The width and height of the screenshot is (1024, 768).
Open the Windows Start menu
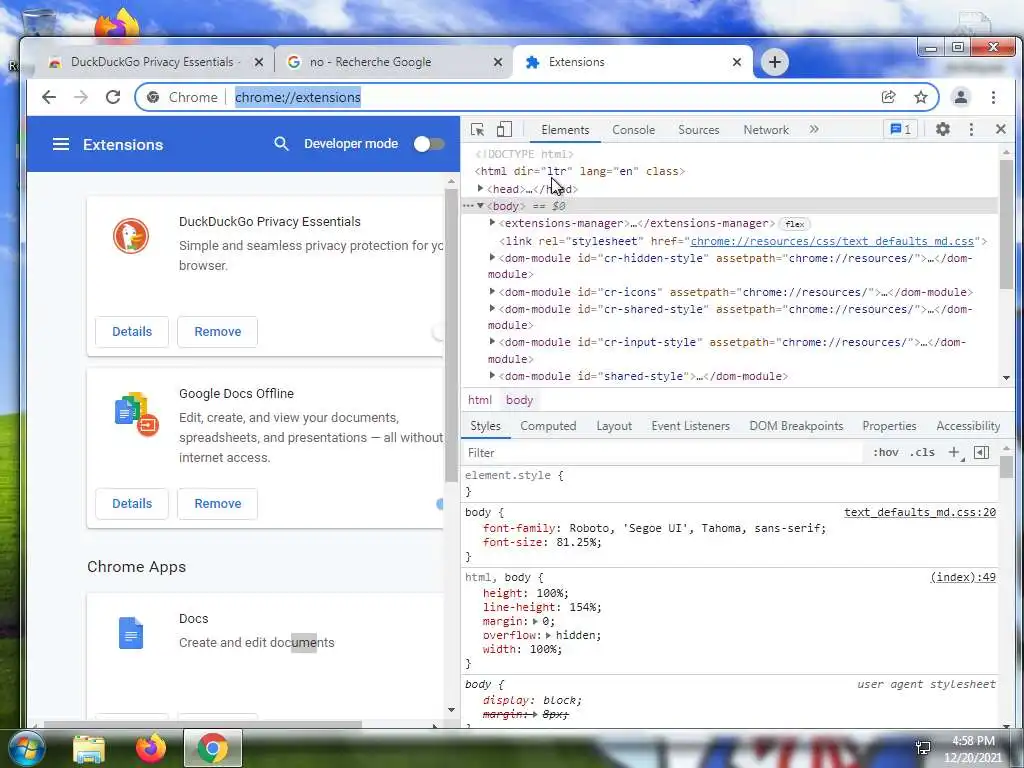tap(25, 748)
